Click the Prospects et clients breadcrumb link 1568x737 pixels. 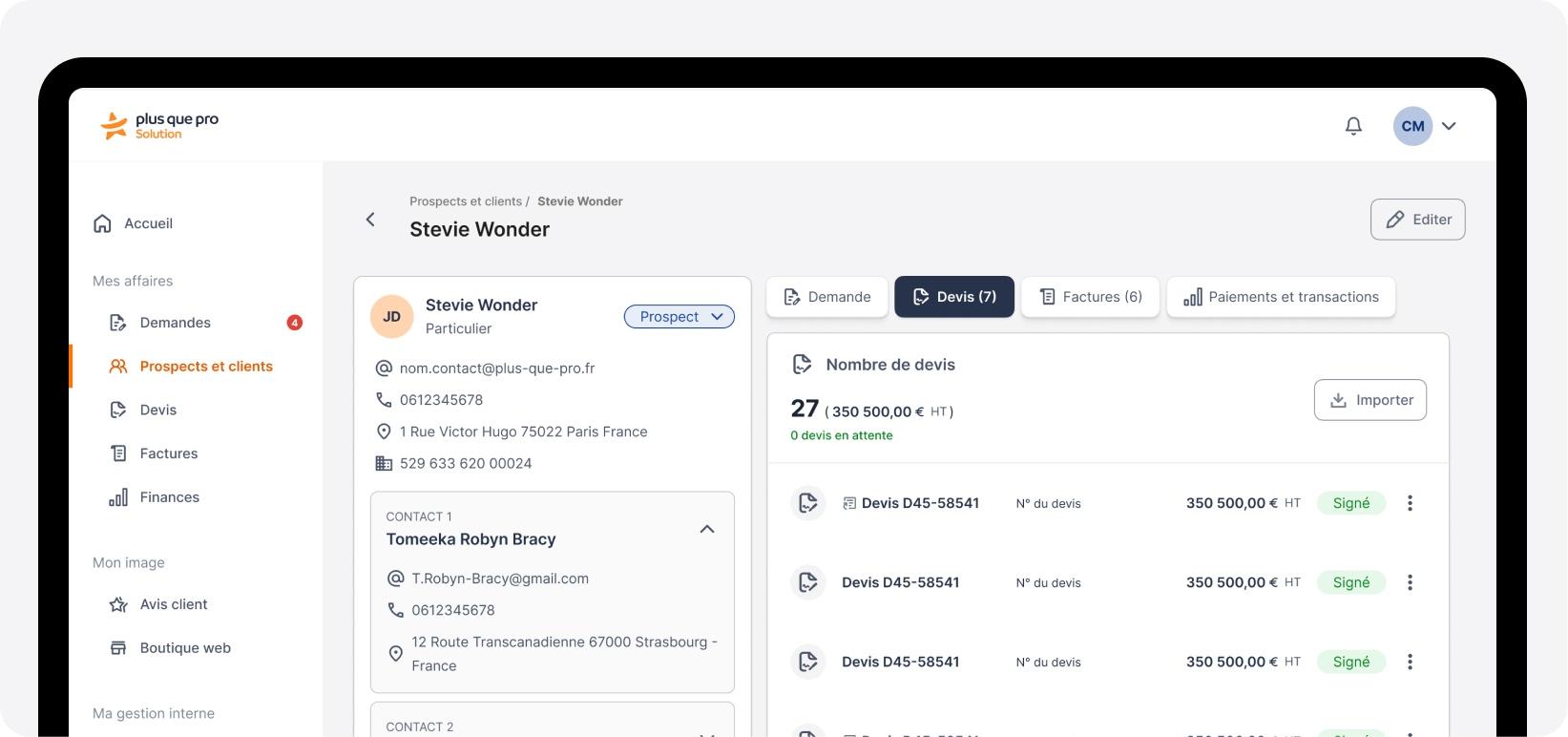(x=466, y=201)
